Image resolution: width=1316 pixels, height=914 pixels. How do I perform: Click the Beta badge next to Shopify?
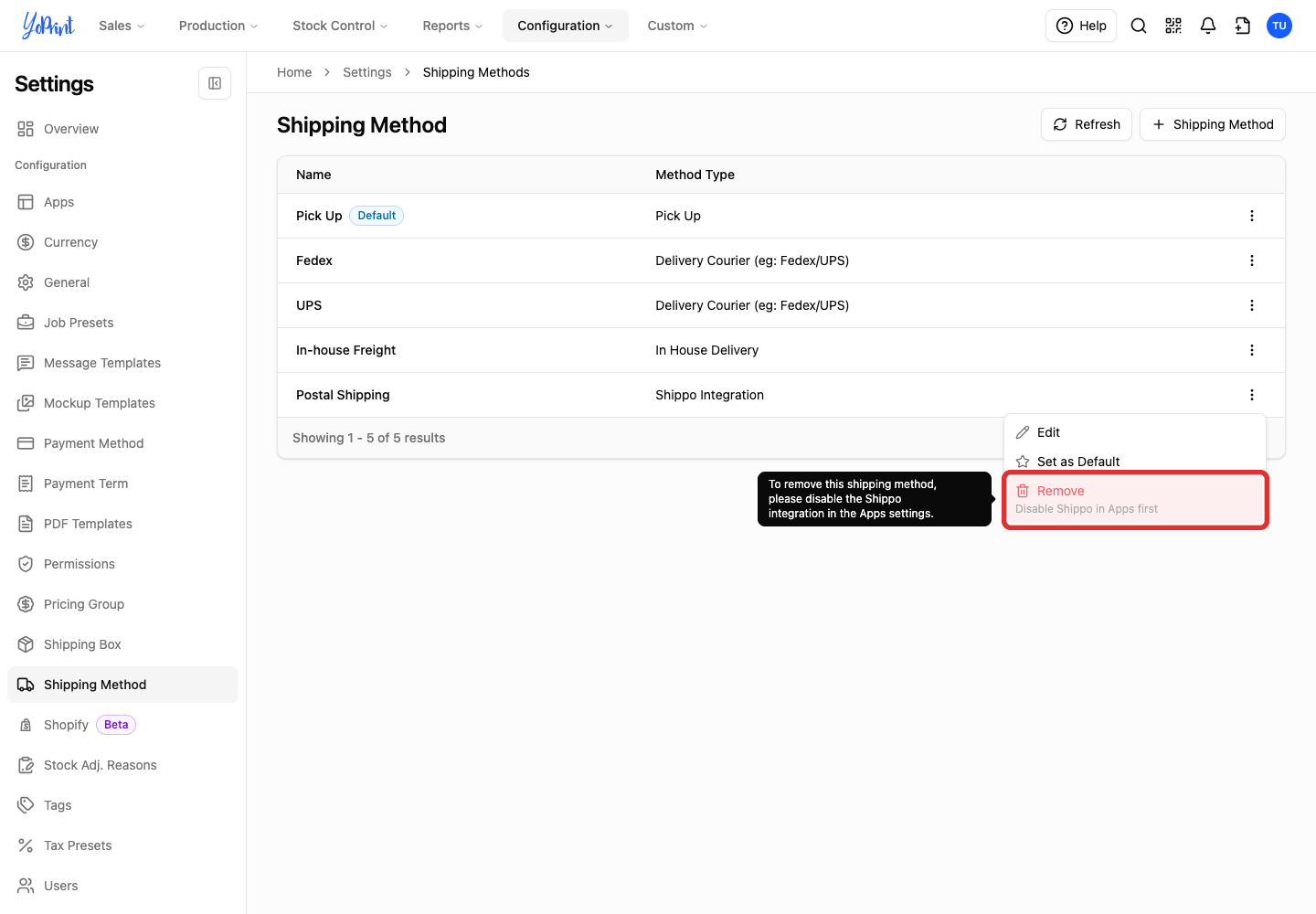(x=116, y=725)
